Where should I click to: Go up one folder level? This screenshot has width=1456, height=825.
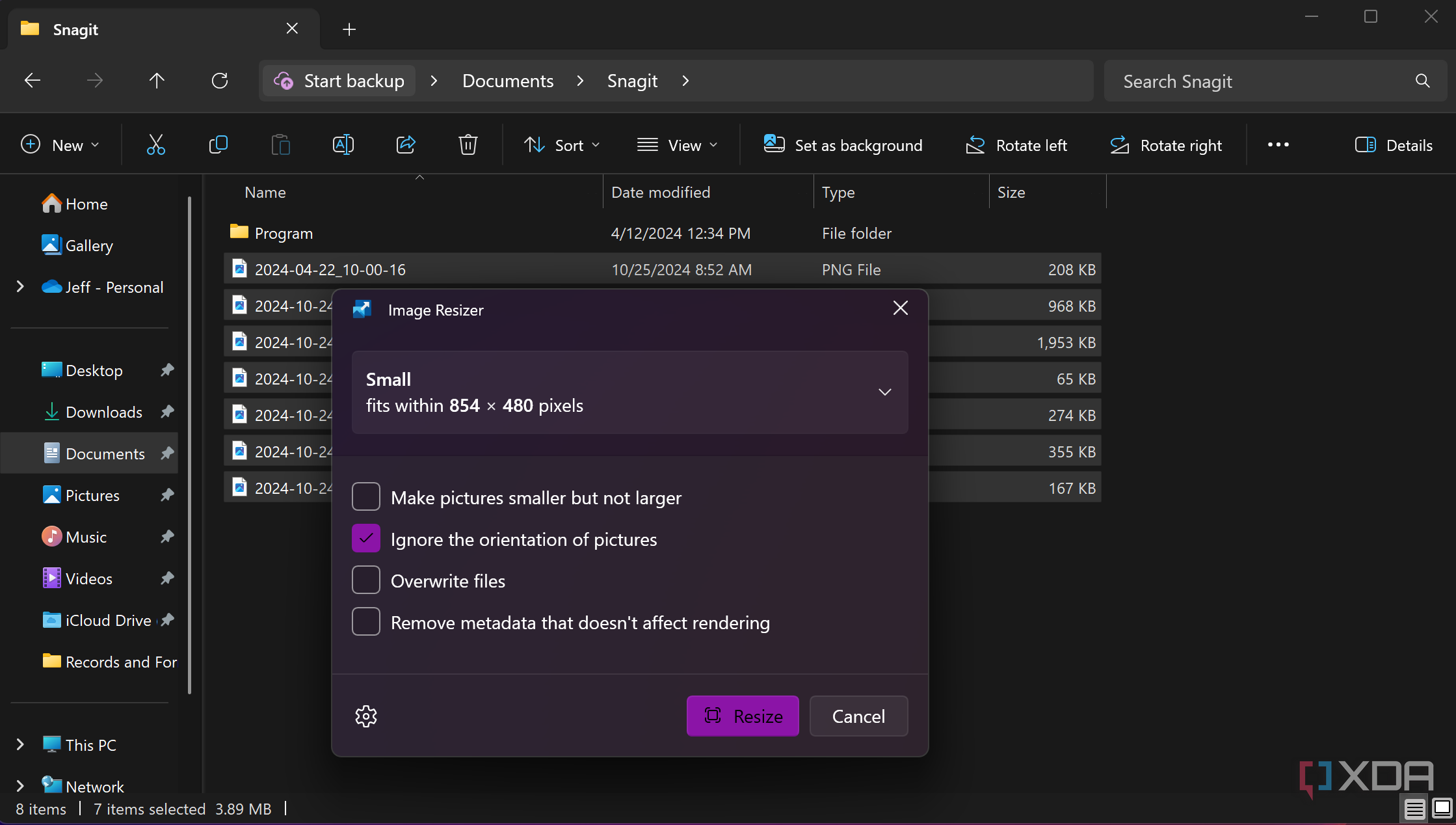[157, 81]
